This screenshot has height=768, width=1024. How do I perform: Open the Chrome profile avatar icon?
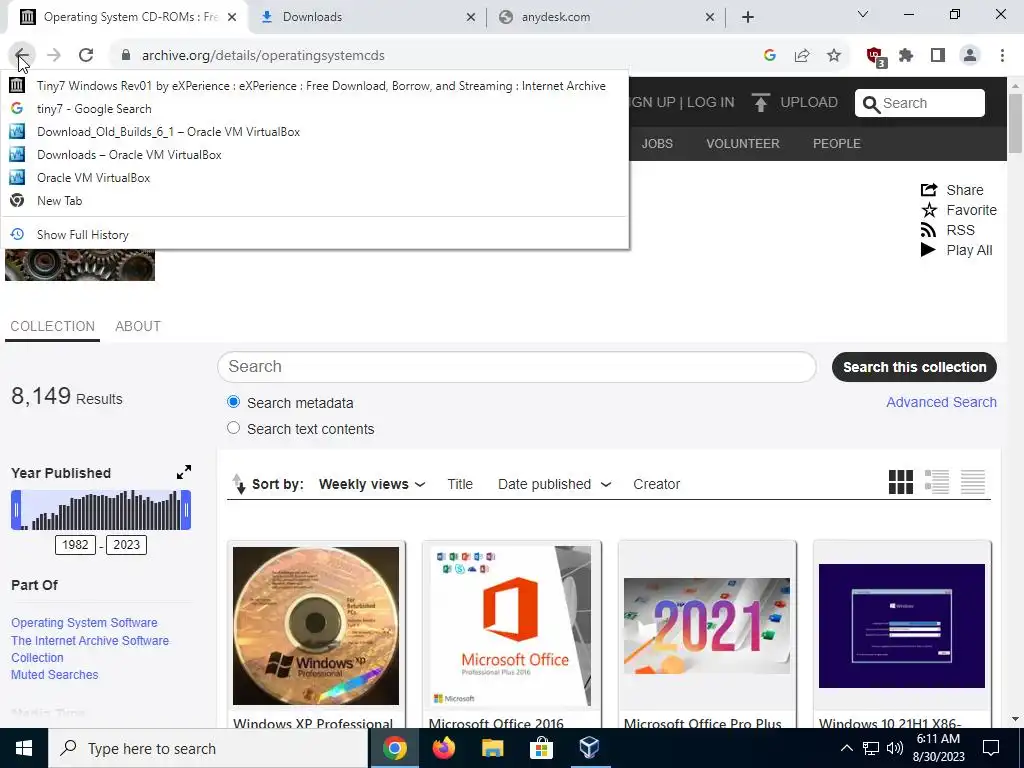pos(970,56)
